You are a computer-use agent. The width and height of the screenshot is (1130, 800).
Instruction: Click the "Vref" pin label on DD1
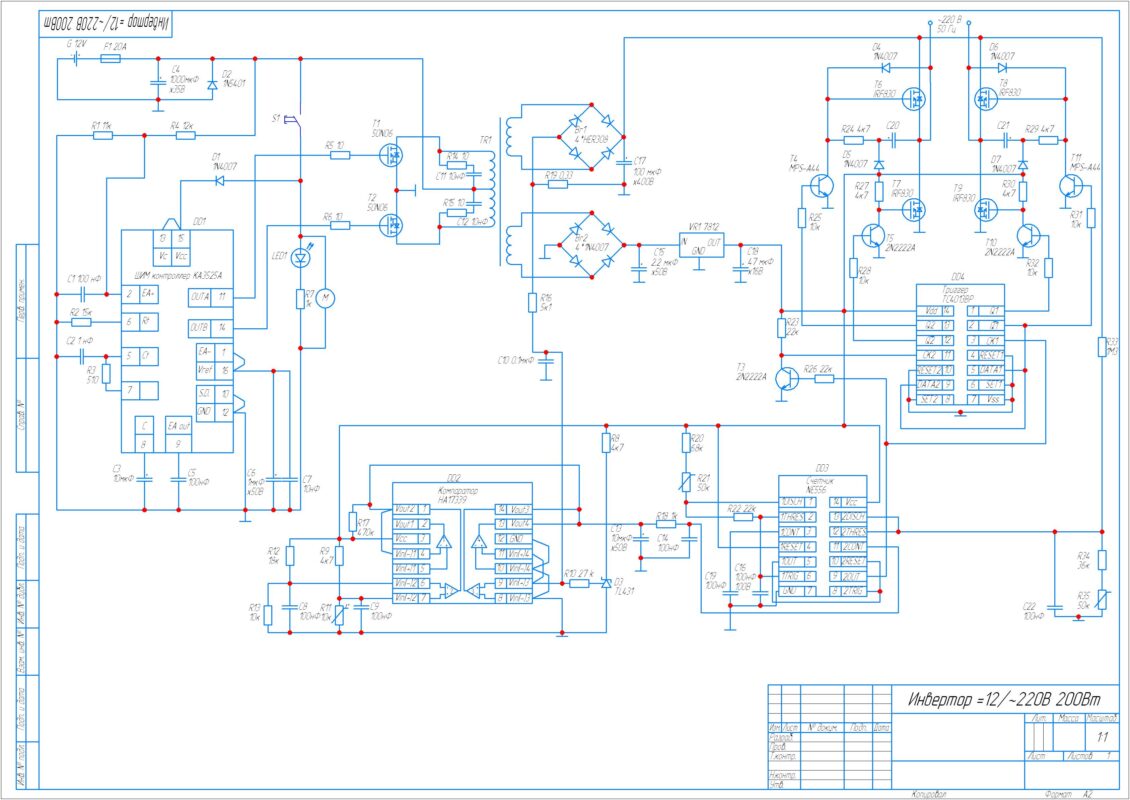tap(205, 369)
